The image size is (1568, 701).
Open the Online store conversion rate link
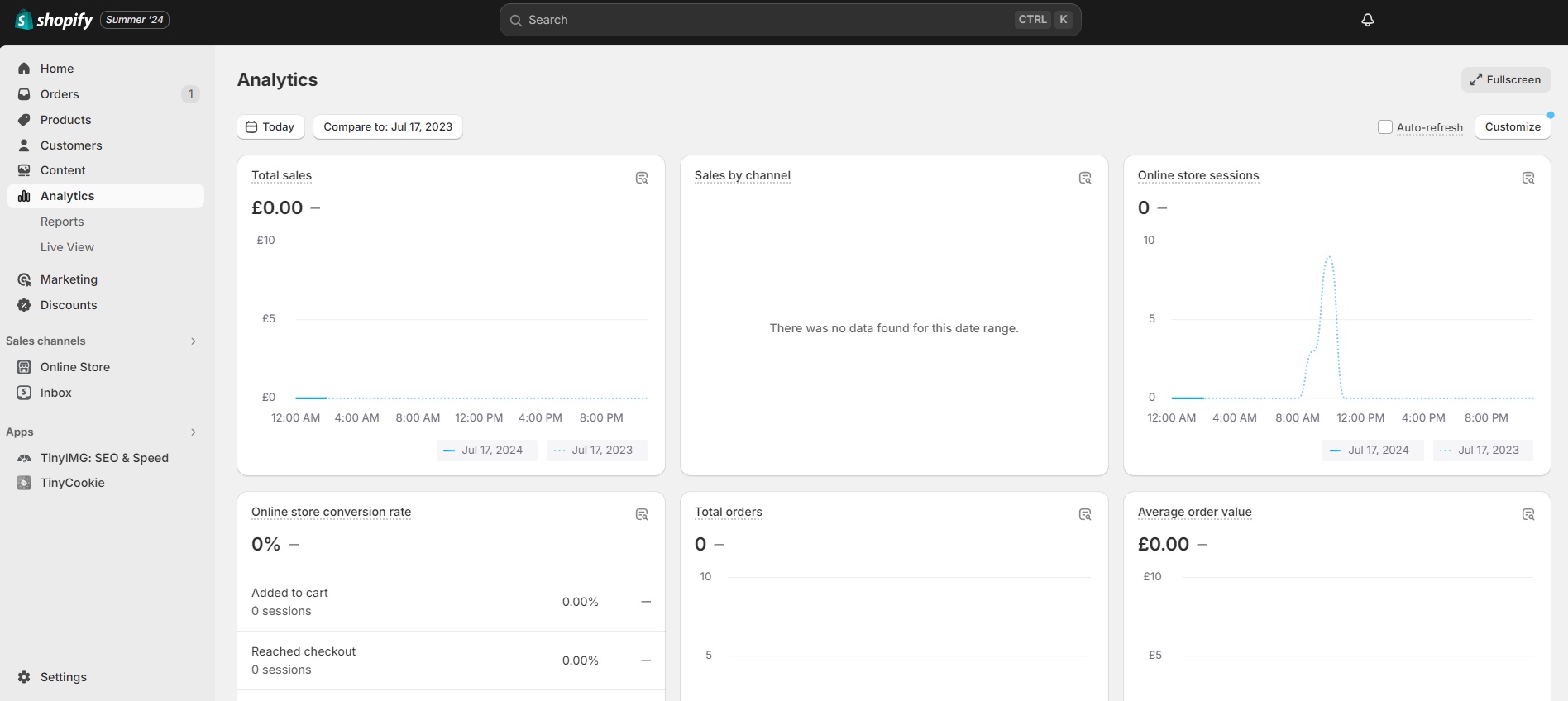[x=331, y=512]
